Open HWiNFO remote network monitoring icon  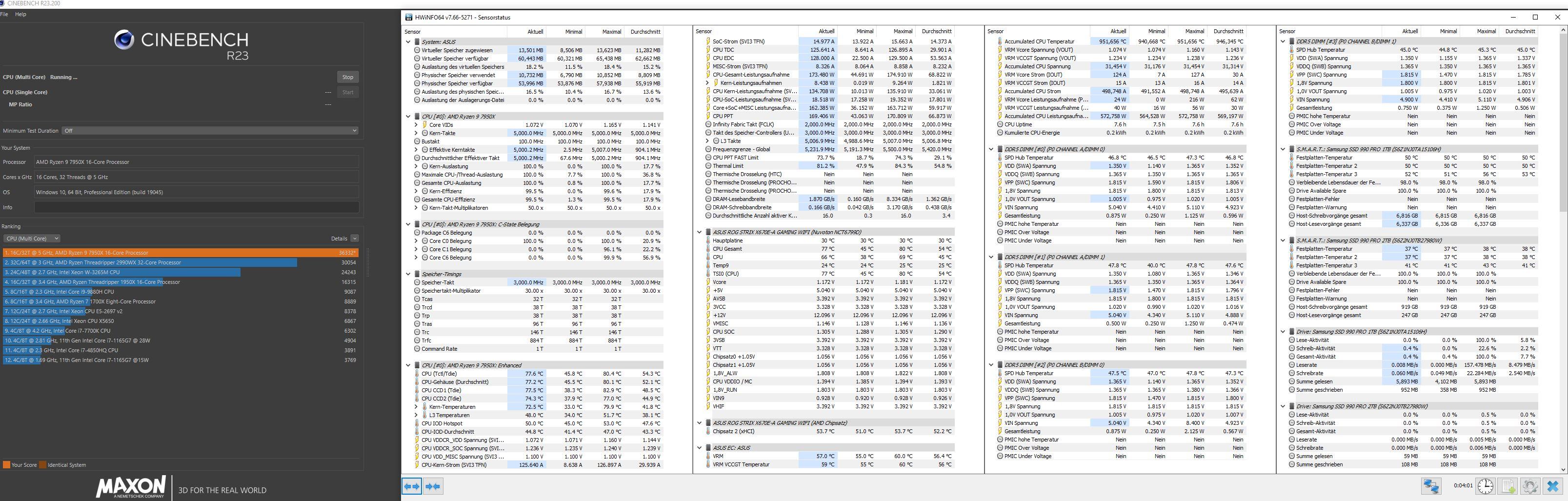coord(1431,486)
